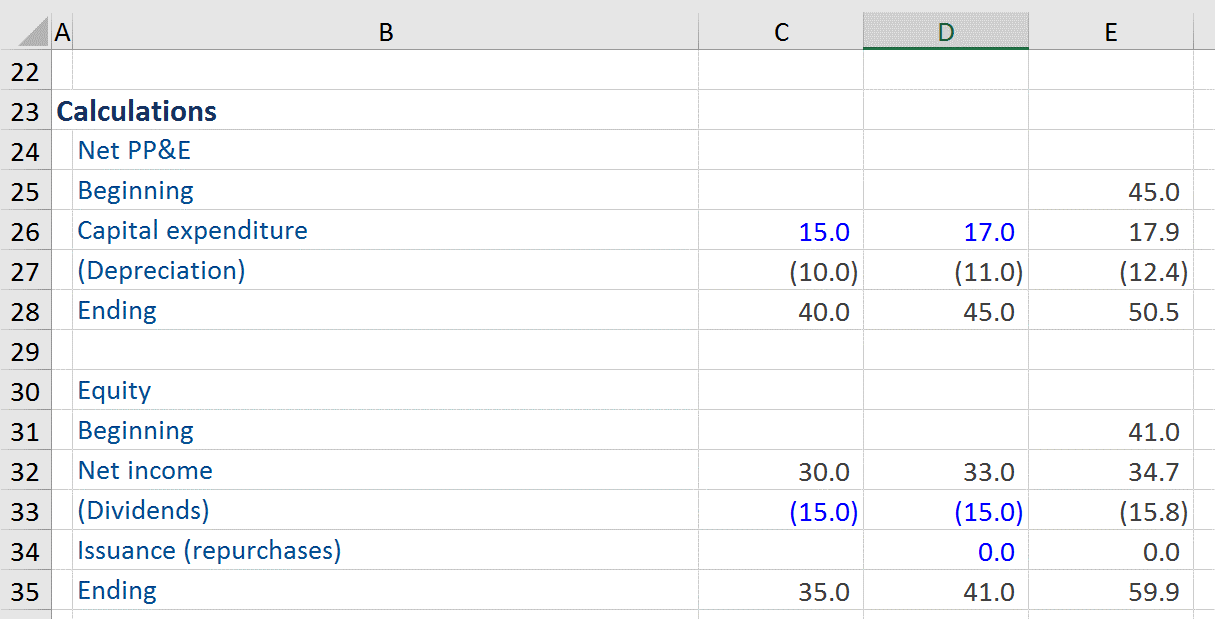Select row 35 header
The image size is (1215, 619).
tap(27, 591)
